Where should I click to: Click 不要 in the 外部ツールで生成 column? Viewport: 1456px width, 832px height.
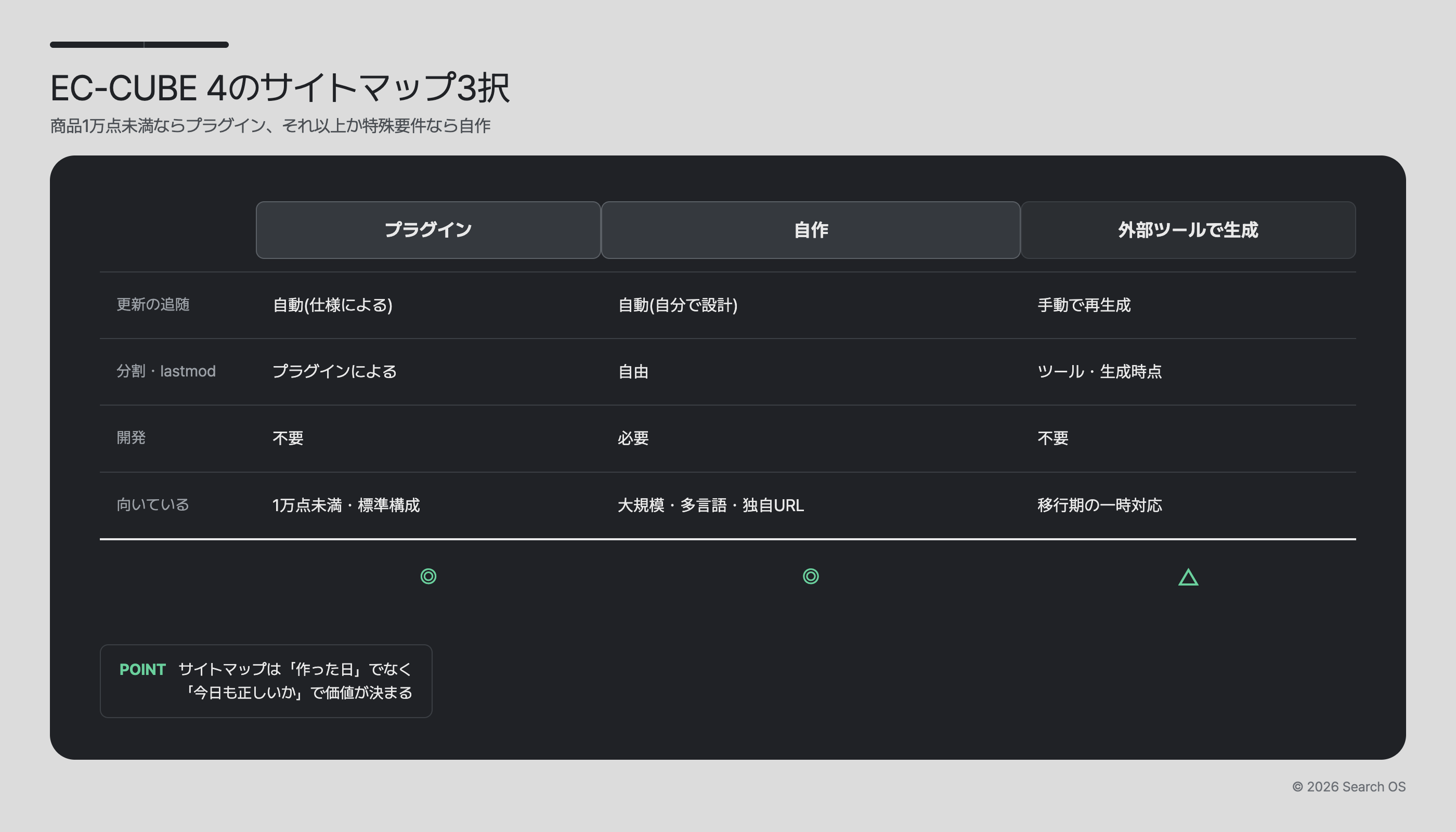(x=1052, y=438)
